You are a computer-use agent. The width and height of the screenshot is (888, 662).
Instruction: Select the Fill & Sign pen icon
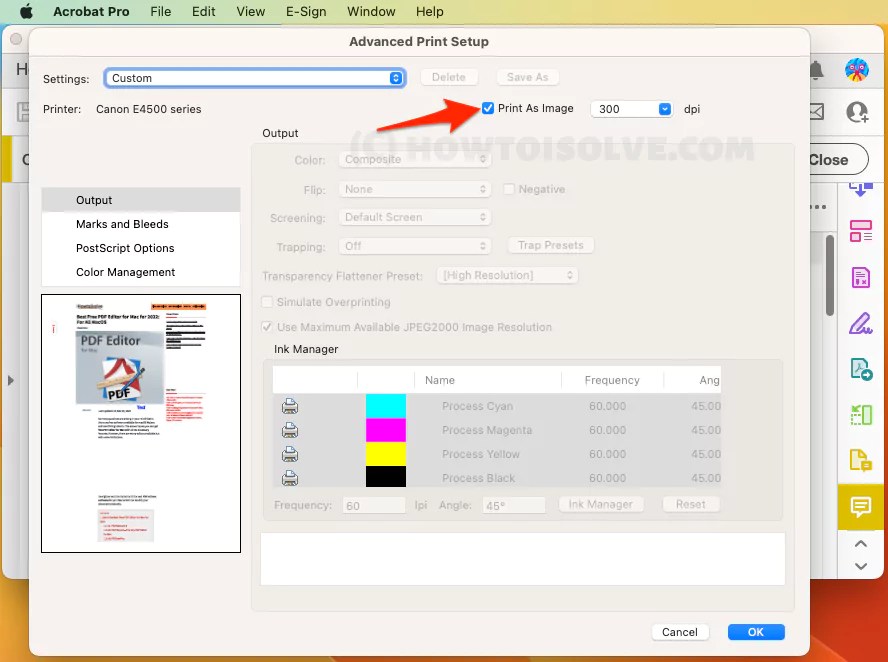[x=861, y=323]
